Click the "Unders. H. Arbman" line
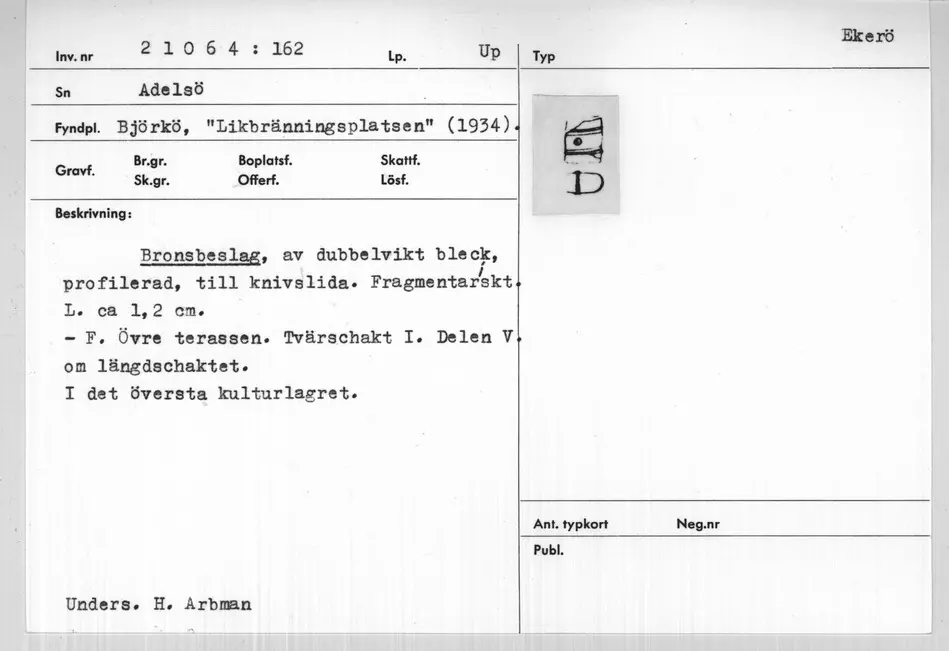949x651 pixels. click(x=158, y=604)
